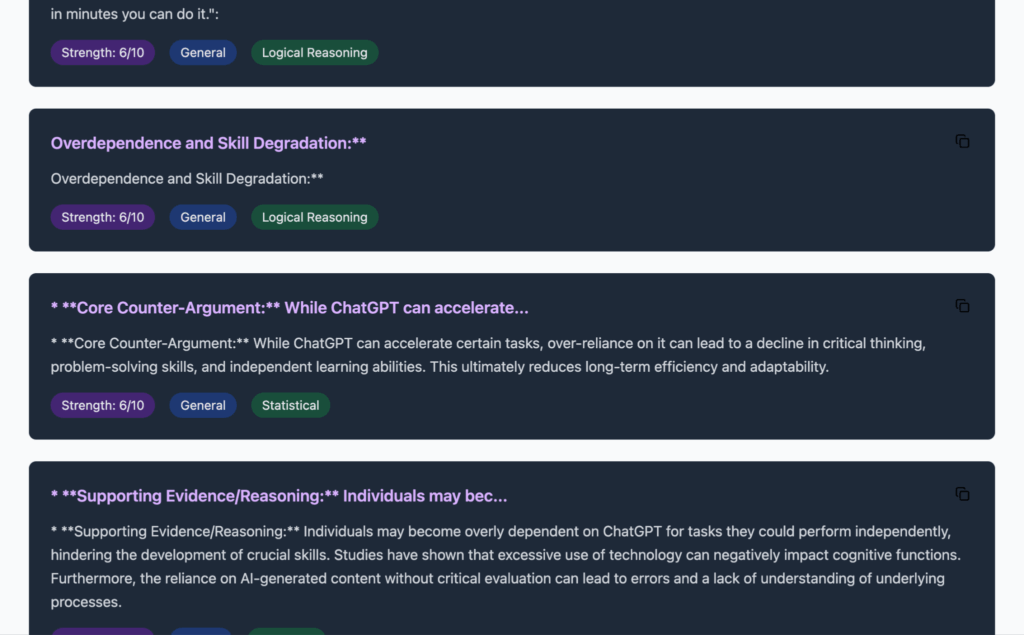Viewport: 1024px width, 635px height.
Task: Select Logical Reasoning tag under Overdependence card
Action: click(314, 217)
